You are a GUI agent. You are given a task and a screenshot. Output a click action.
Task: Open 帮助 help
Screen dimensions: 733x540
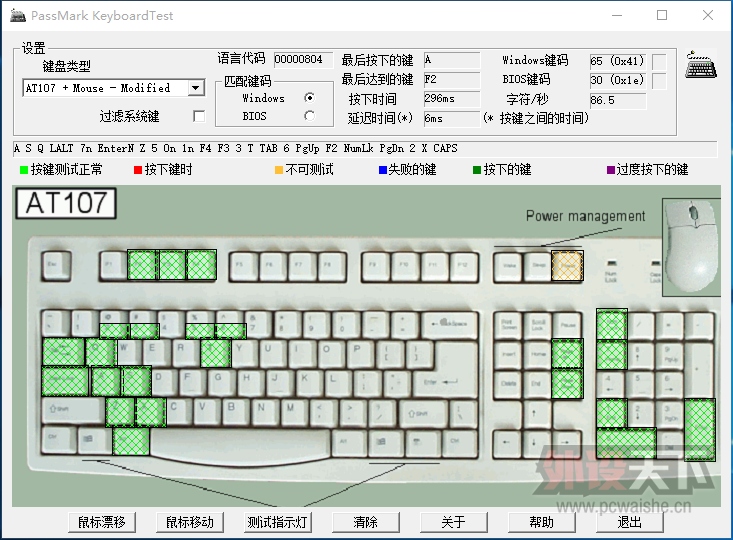click(541, 522)
